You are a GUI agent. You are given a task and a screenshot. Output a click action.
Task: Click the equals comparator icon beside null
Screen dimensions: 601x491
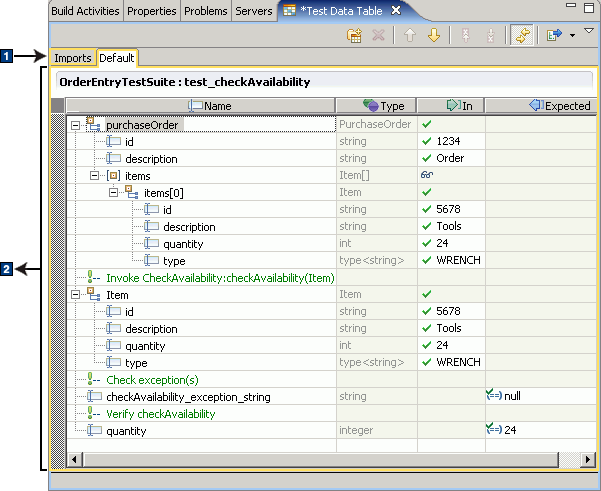494,395
